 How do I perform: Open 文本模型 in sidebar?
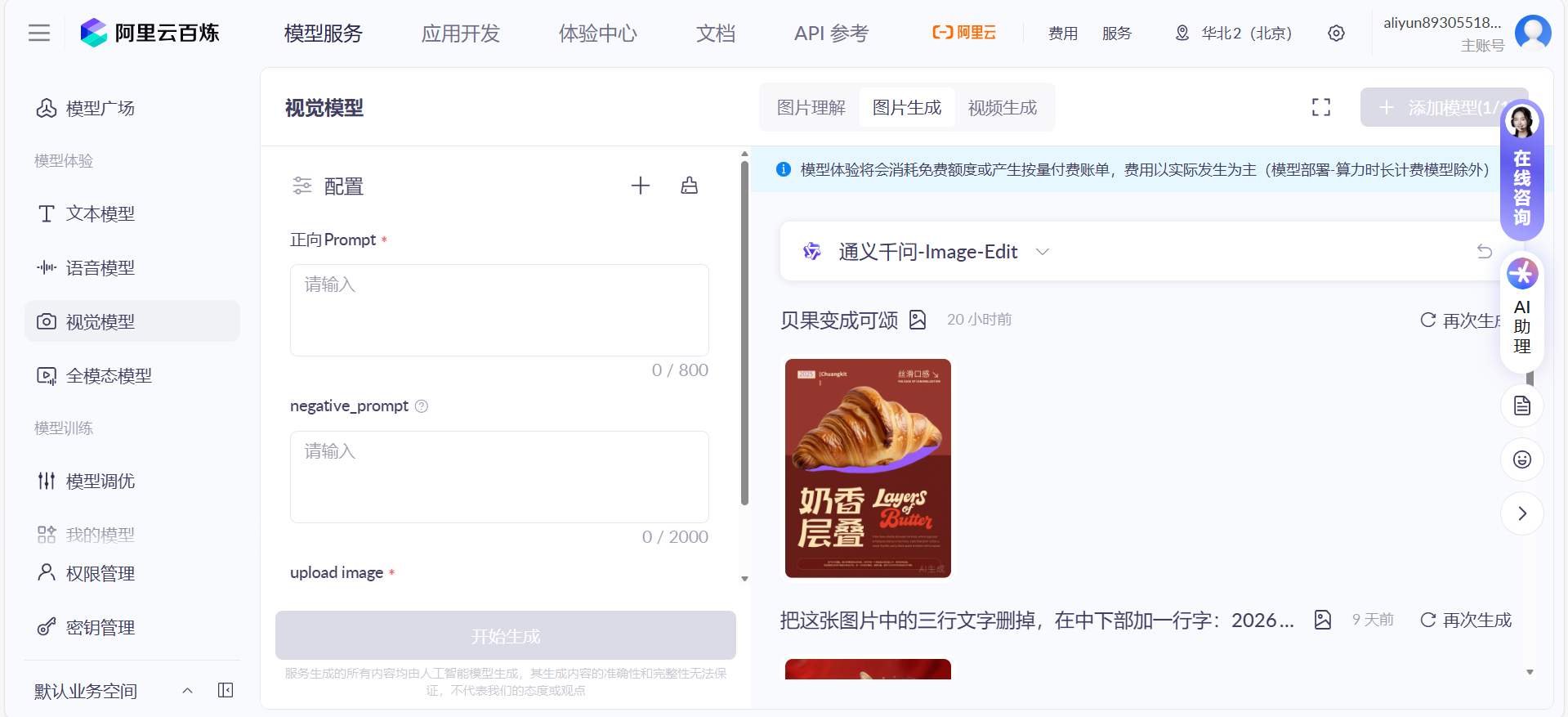point(132,213)
